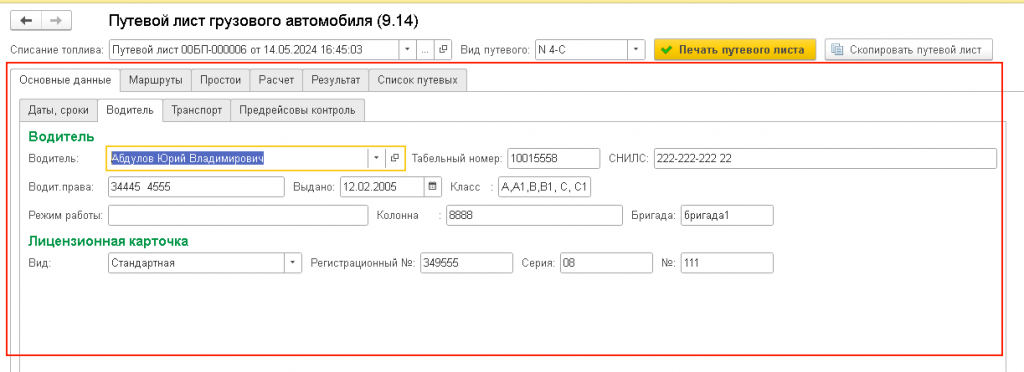1024x372 pixels.
Task: Click the Печать путевого листа button
Action: click(x=735, y=50)
